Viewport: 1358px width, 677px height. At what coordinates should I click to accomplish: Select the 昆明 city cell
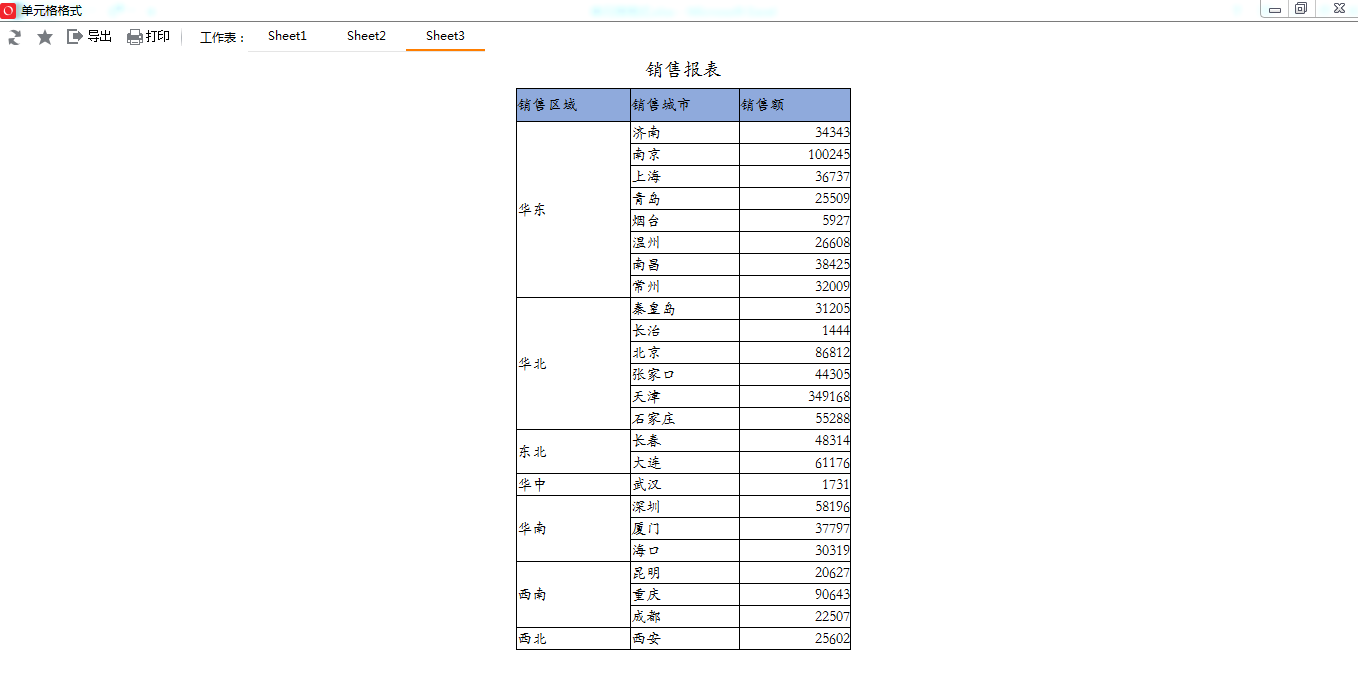(685, 573)
